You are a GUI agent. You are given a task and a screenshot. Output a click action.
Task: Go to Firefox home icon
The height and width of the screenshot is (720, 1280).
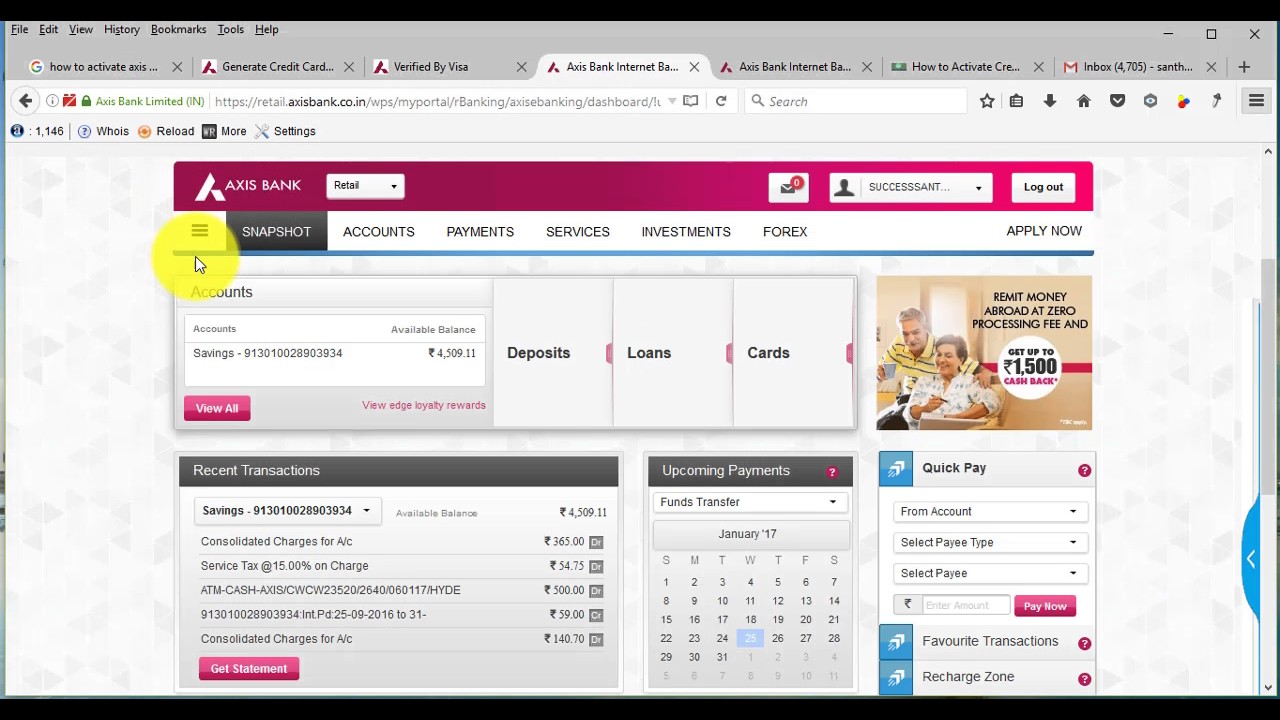(1083, 101)
